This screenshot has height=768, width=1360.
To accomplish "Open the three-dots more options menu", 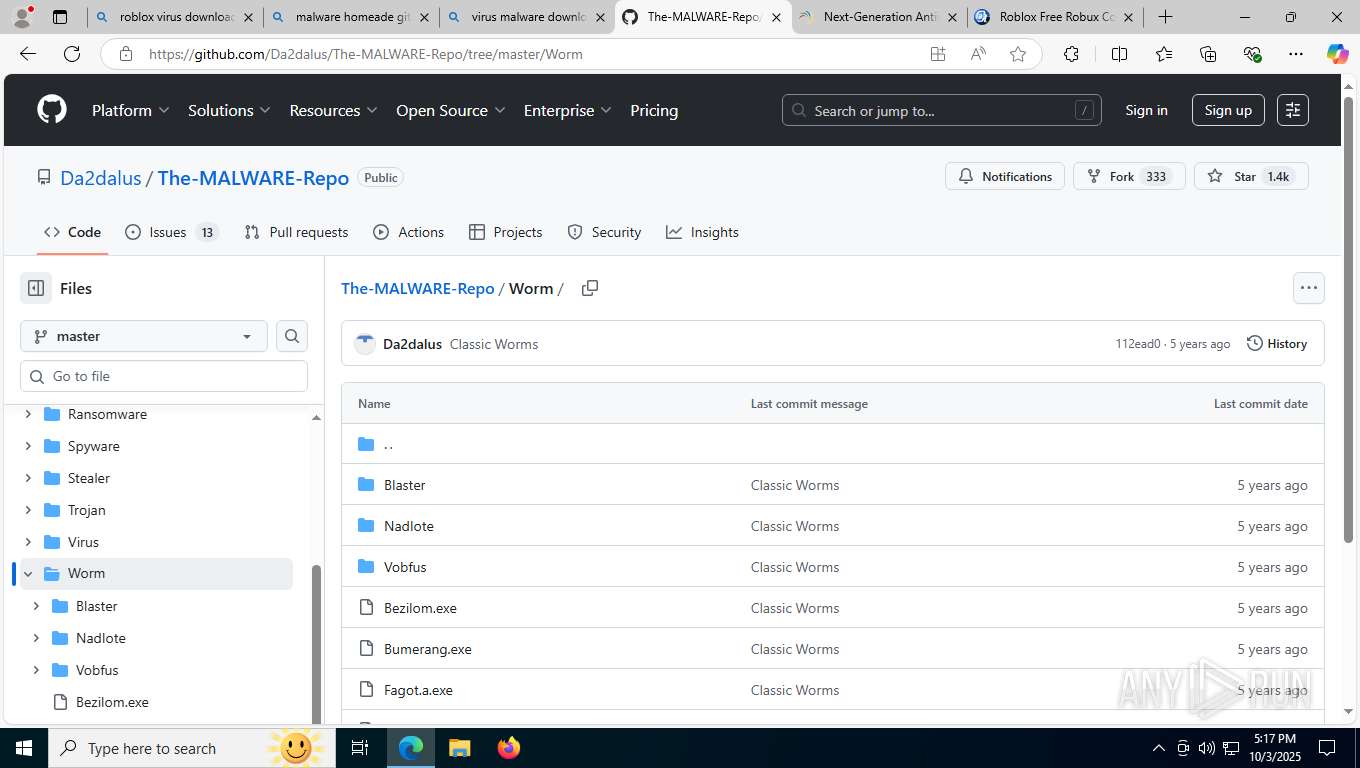I will coord(1309,288).
